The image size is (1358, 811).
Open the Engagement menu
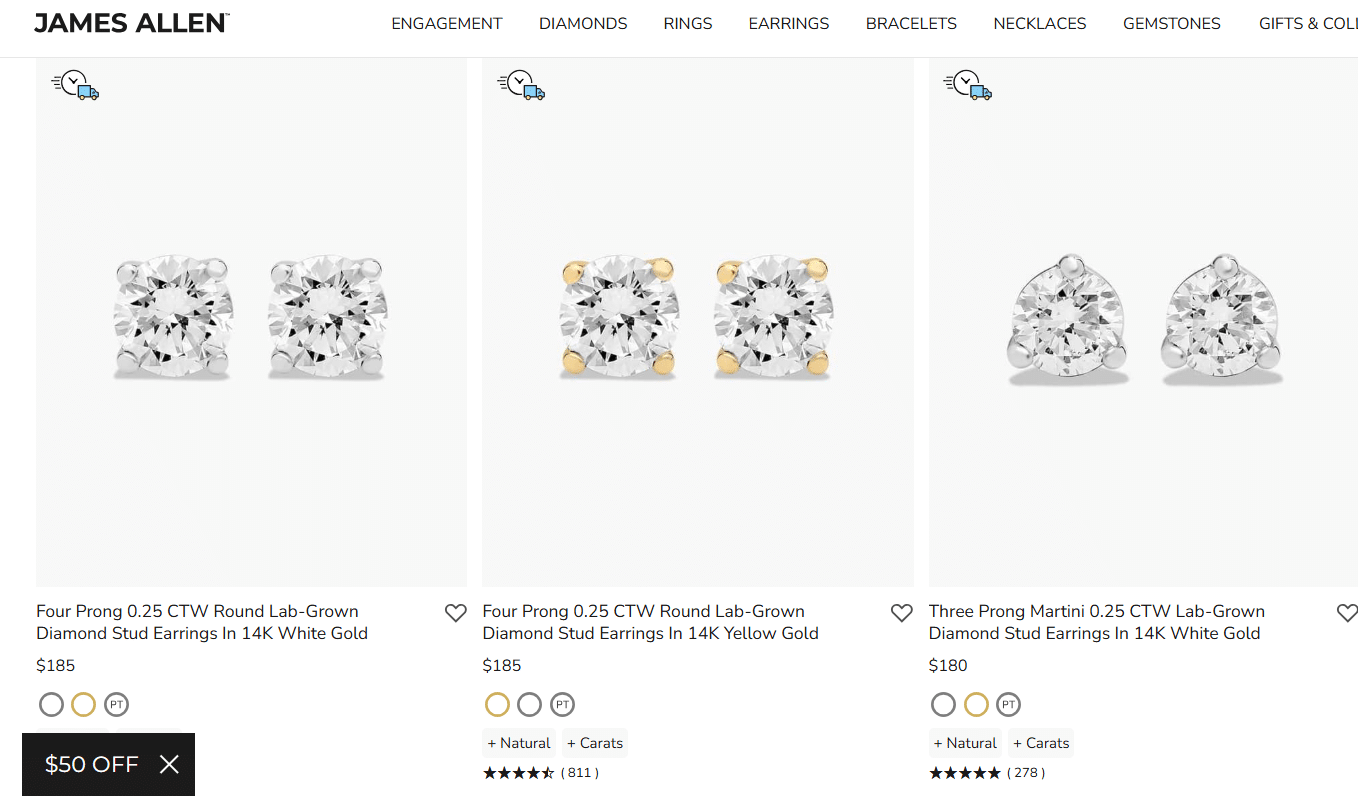(447, 24)
